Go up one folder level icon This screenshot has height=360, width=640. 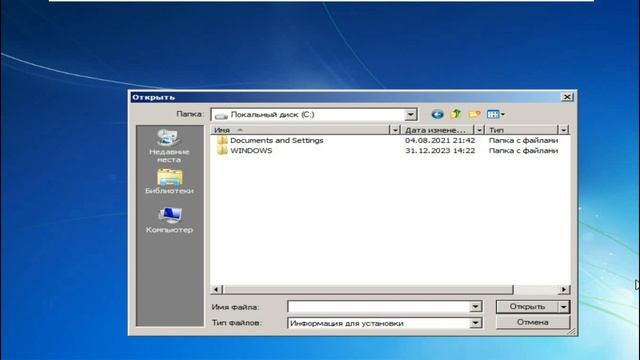[x=456, y=114]
